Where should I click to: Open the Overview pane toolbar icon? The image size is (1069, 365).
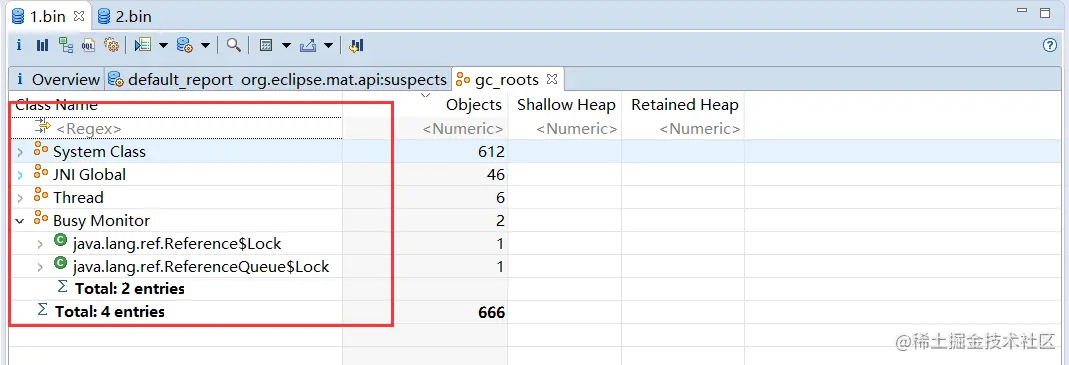19,45
